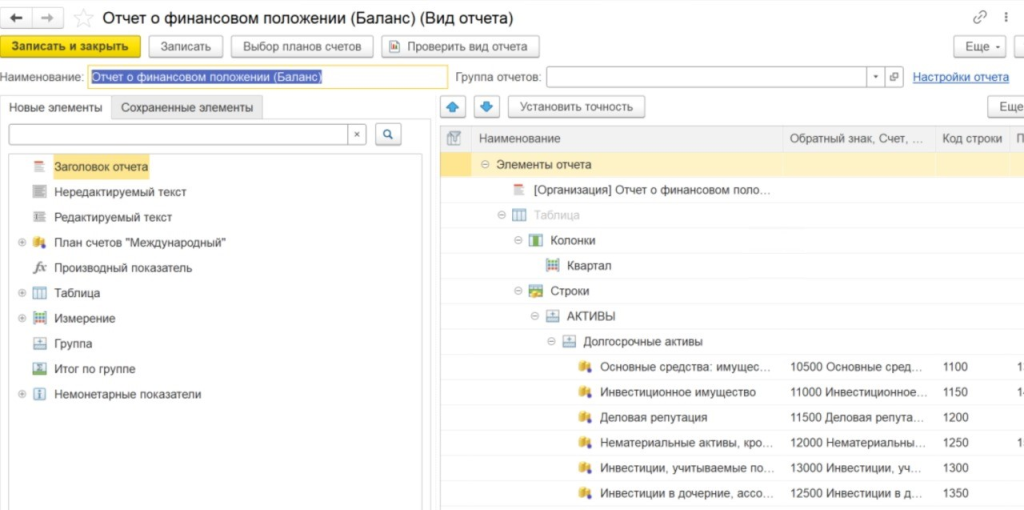Move element down with blue arrow
The width and height of the screenshot is (1024, 510).
tap(486, 107)
